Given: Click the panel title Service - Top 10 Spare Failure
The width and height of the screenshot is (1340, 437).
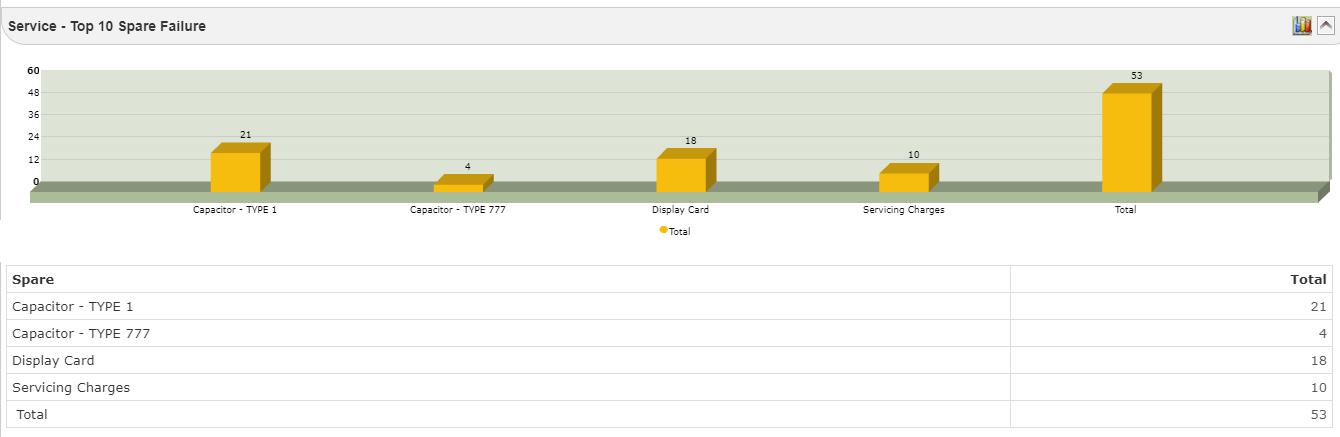Looking at the screenshot, I should click(107, 26).
